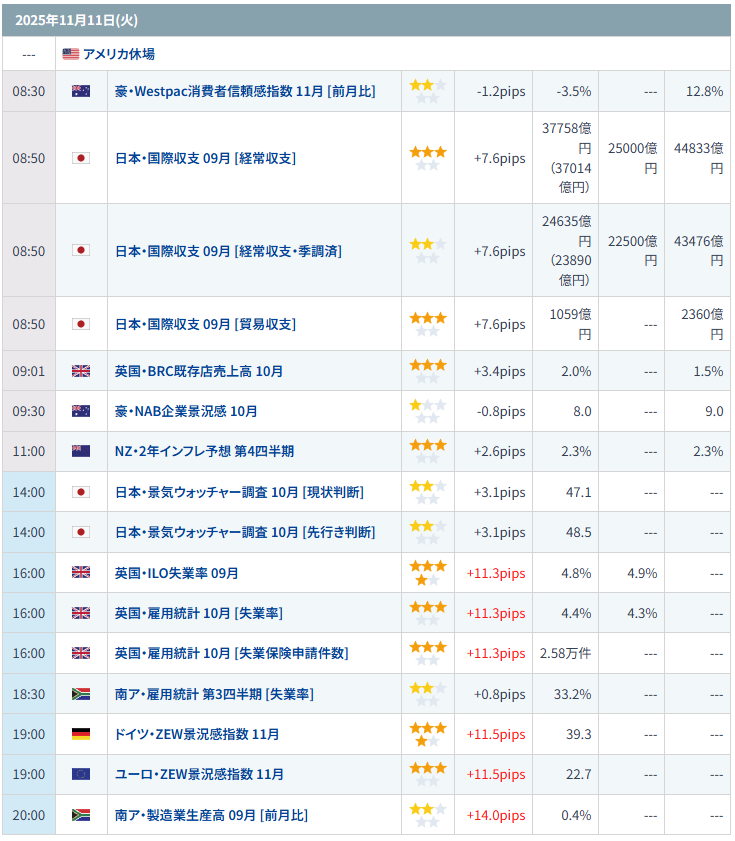Click star rating for 英国・ILO失業率
Image resolution: width=735 pixels, height=841 pixels.
tap(428, 573)
